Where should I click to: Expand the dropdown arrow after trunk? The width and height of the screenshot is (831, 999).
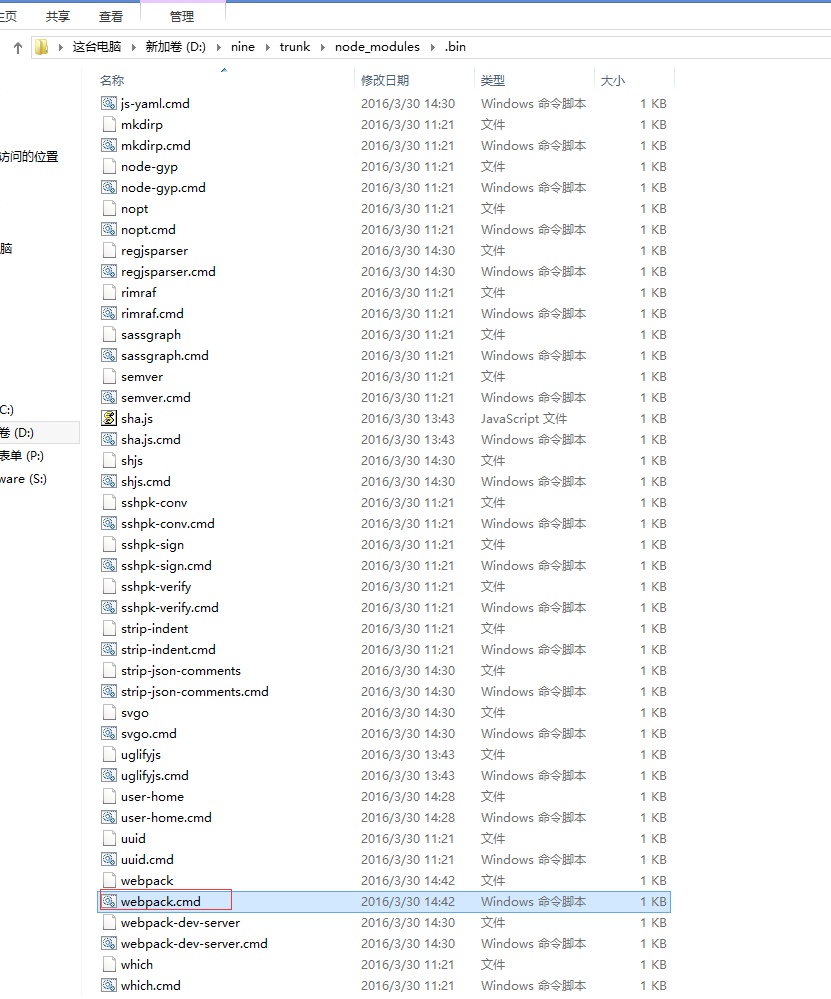322,47
